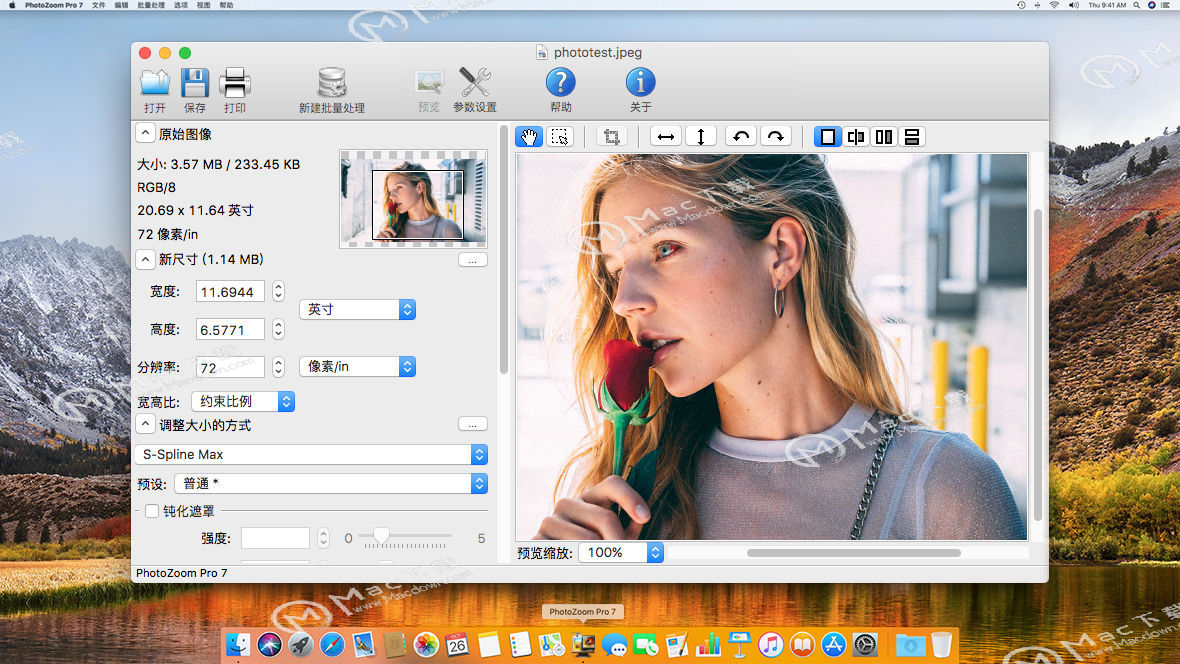Open System Preferences from the Dock
This screenshot has height=664, width=1180.
pos(865,645)
